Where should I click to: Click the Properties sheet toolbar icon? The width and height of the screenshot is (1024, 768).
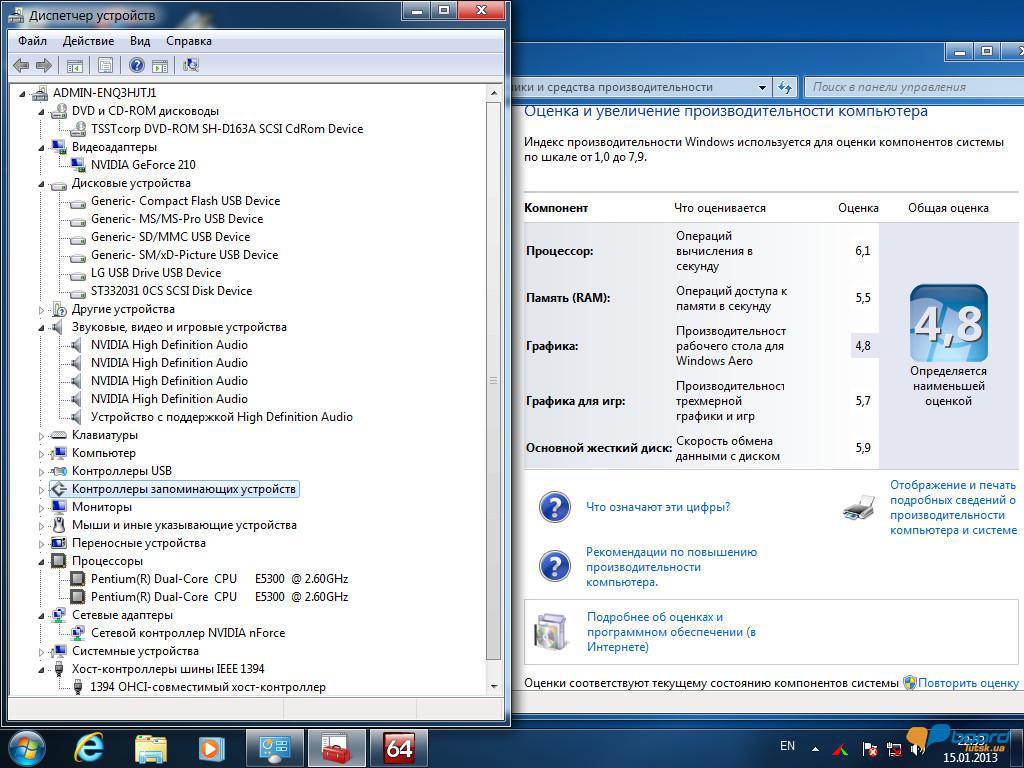coord(105,65)
